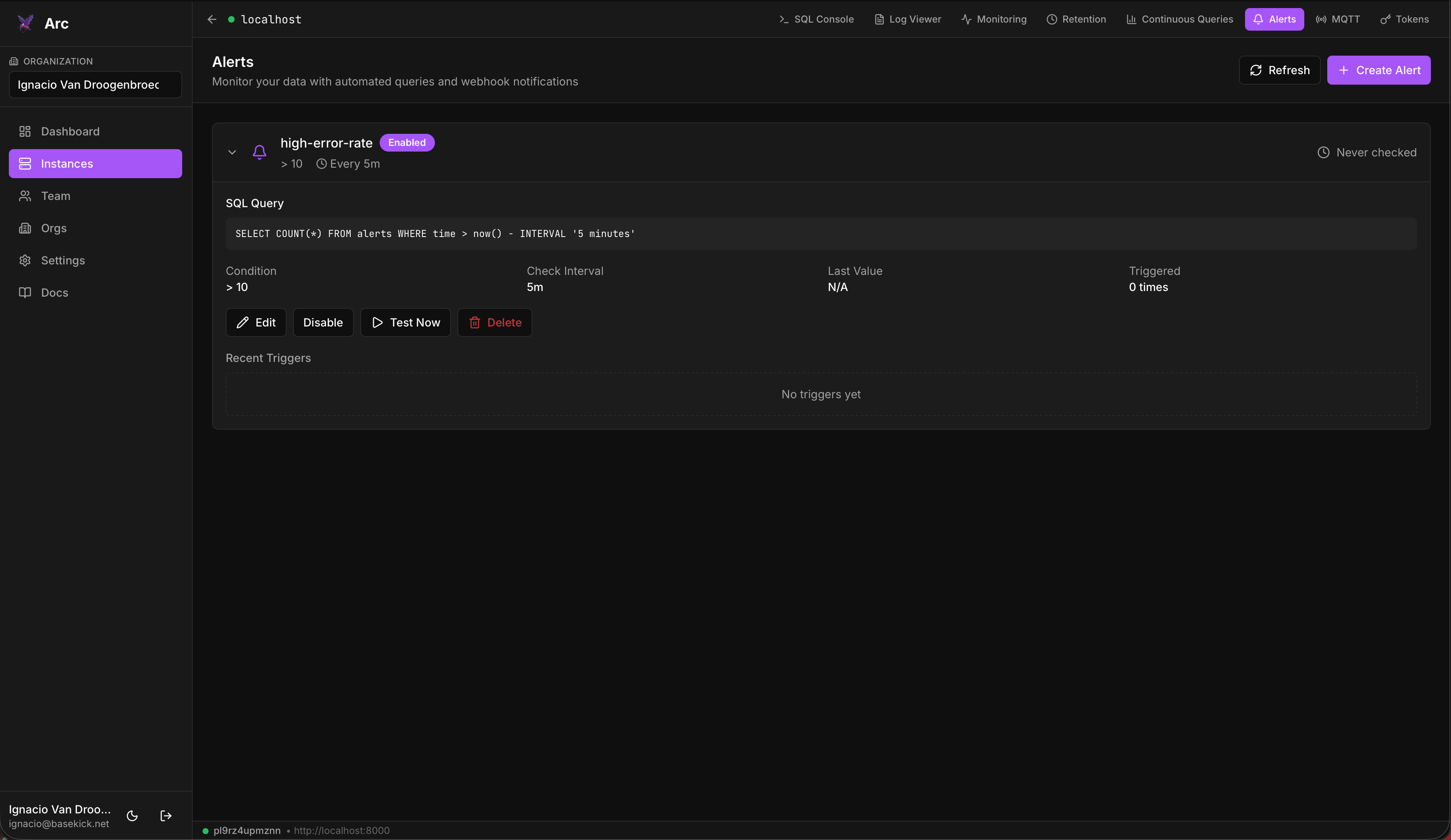Click the Create Alert button
The width and height of the screenshot is (1451, 840).
click(1378, 70)
